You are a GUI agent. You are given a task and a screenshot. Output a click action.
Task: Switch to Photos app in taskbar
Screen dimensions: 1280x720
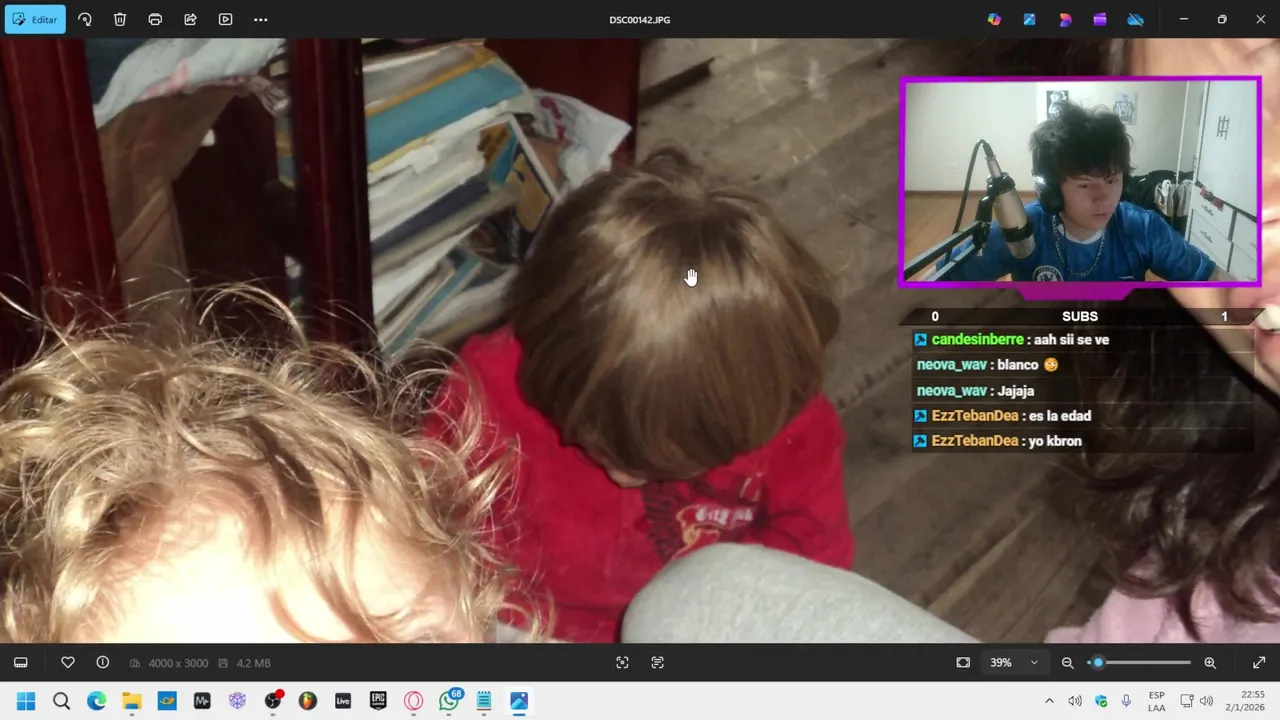519,701
